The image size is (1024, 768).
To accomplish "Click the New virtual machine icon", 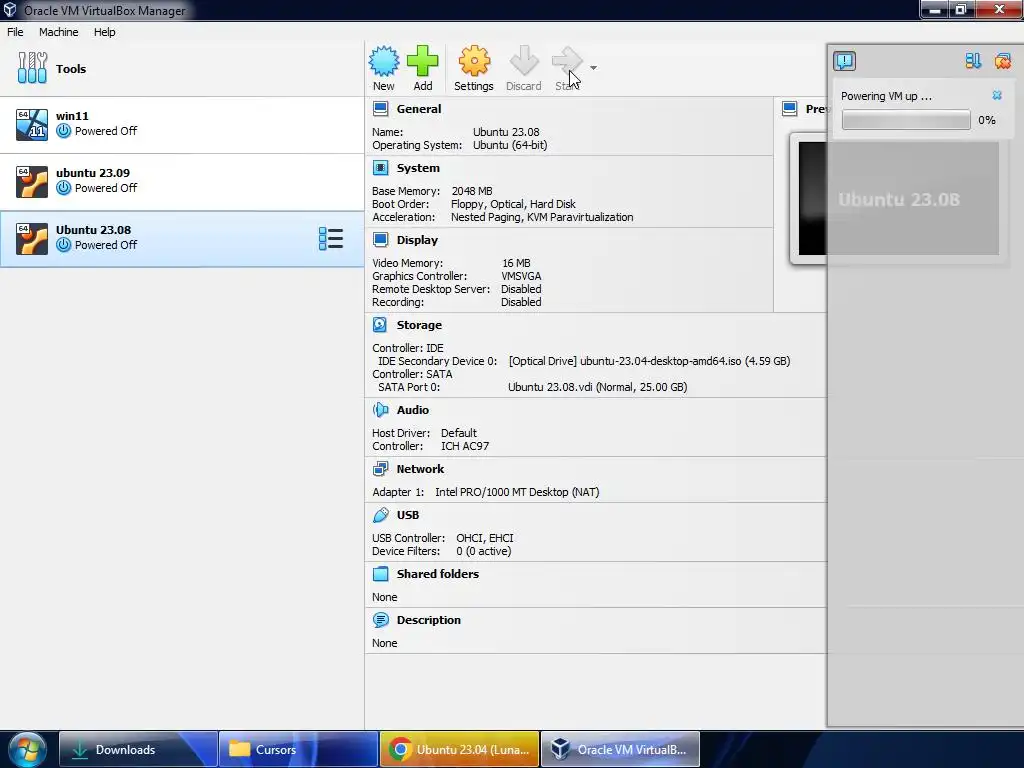I will 383,61.
